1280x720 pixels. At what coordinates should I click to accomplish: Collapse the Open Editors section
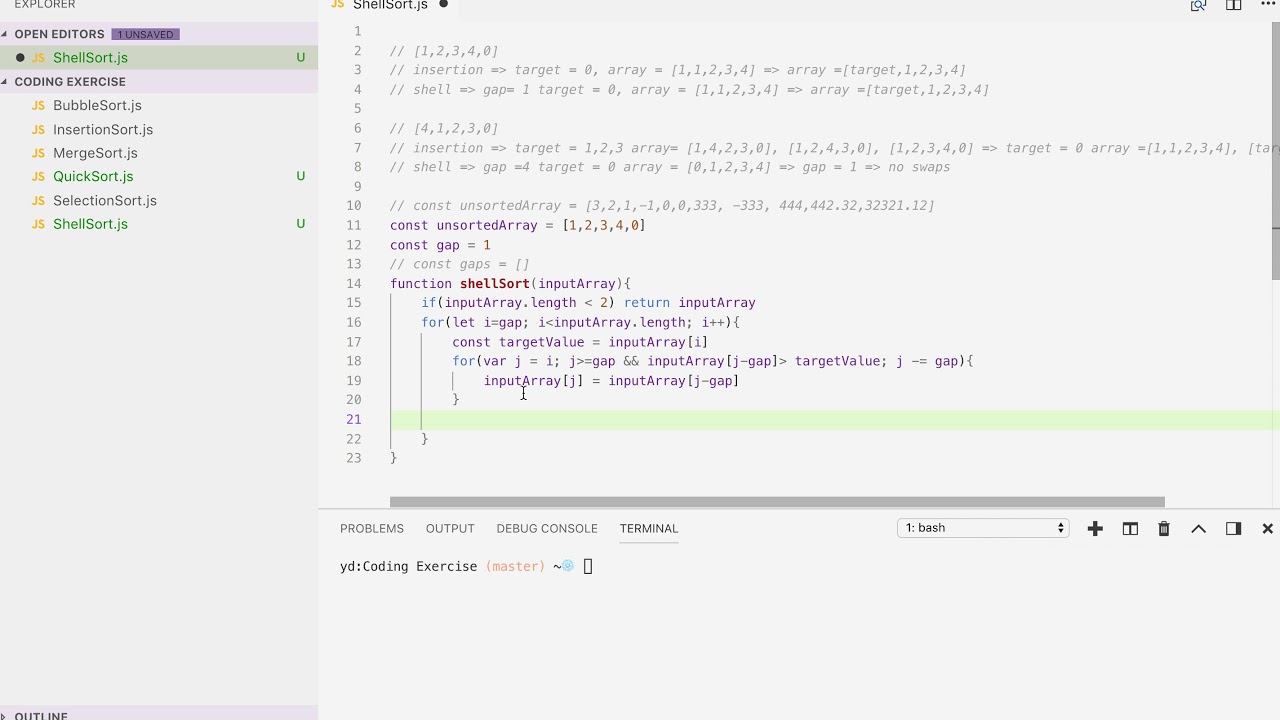[5, 34]
